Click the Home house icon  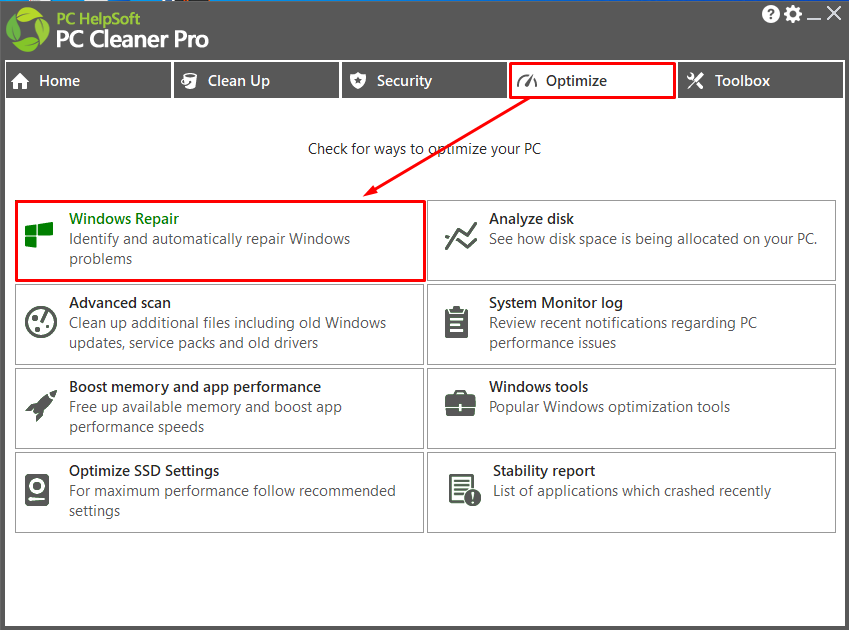[x=20, y=81]
